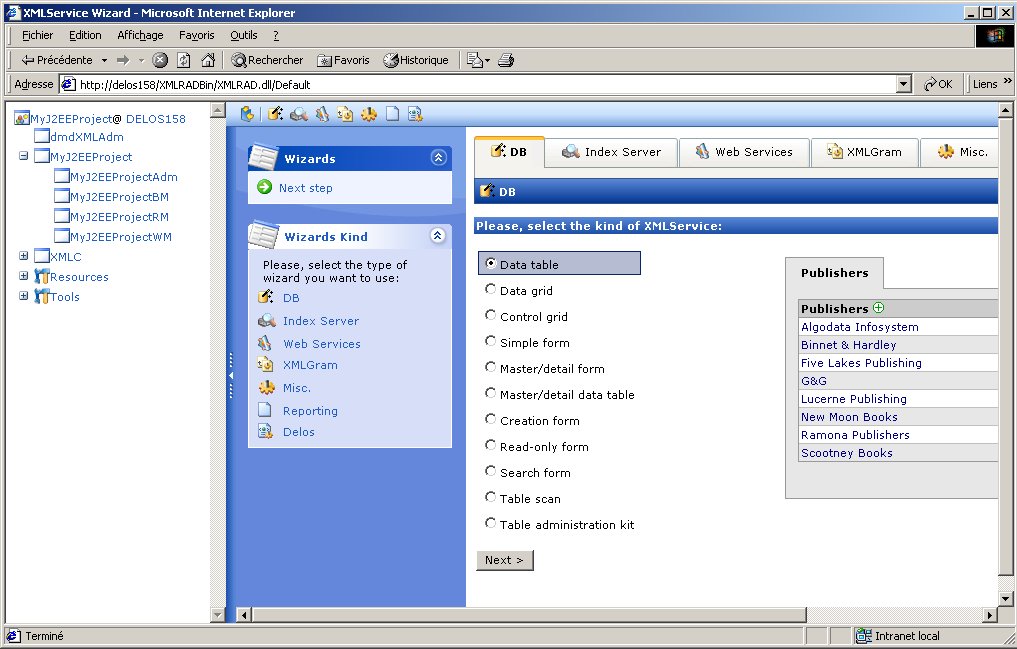Select MyJ2EEProjectBM in project tree

click(119, 197)
